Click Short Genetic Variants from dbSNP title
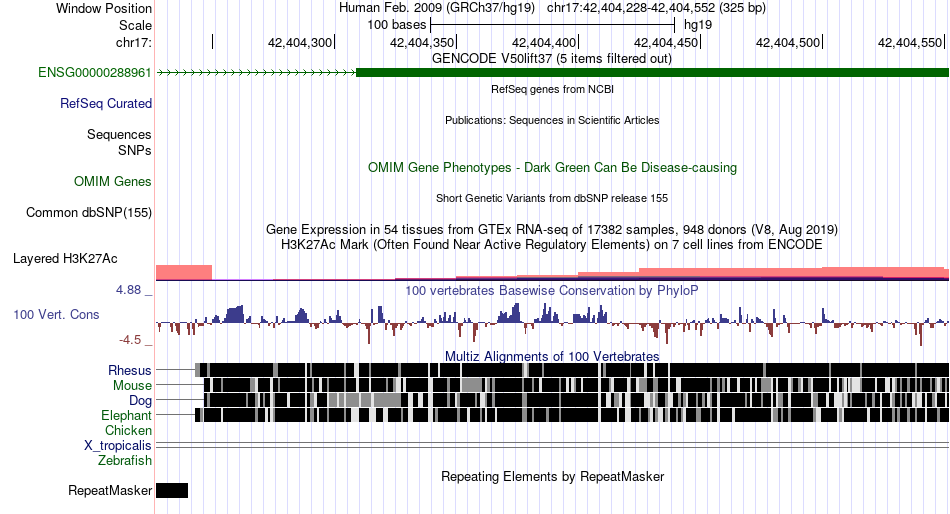 tap(552, 198)
